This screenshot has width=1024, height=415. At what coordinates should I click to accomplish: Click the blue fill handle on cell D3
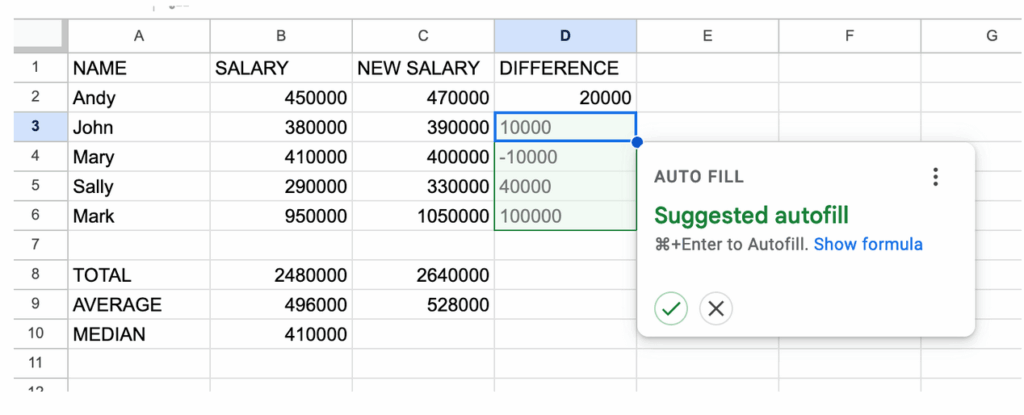tap(636, 142)
